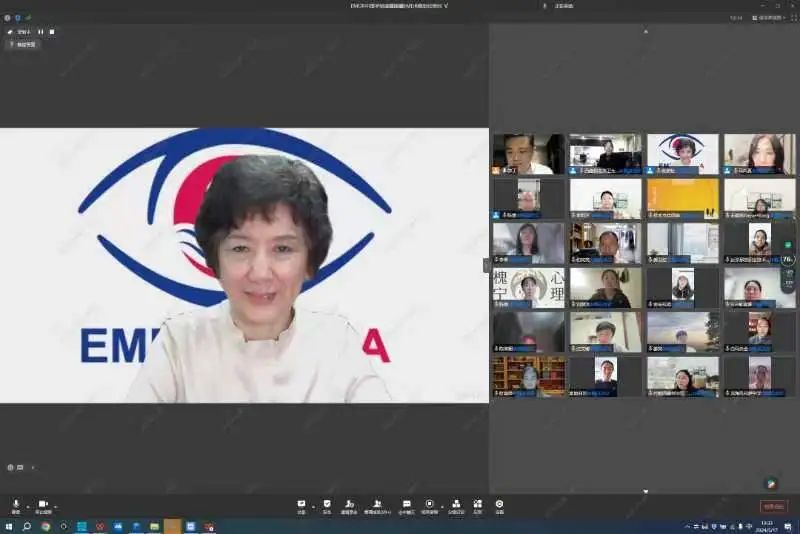Open Windows notification center icon
The image size is (800, 534).
tap(788, 526)
